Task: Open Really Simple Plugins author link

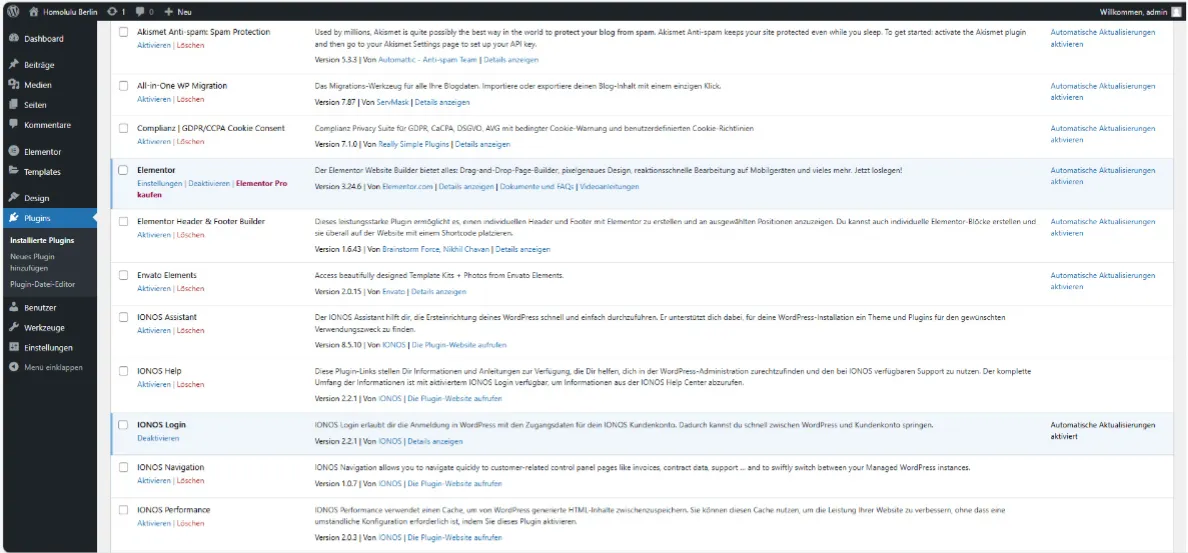Action: click(415, 144)
